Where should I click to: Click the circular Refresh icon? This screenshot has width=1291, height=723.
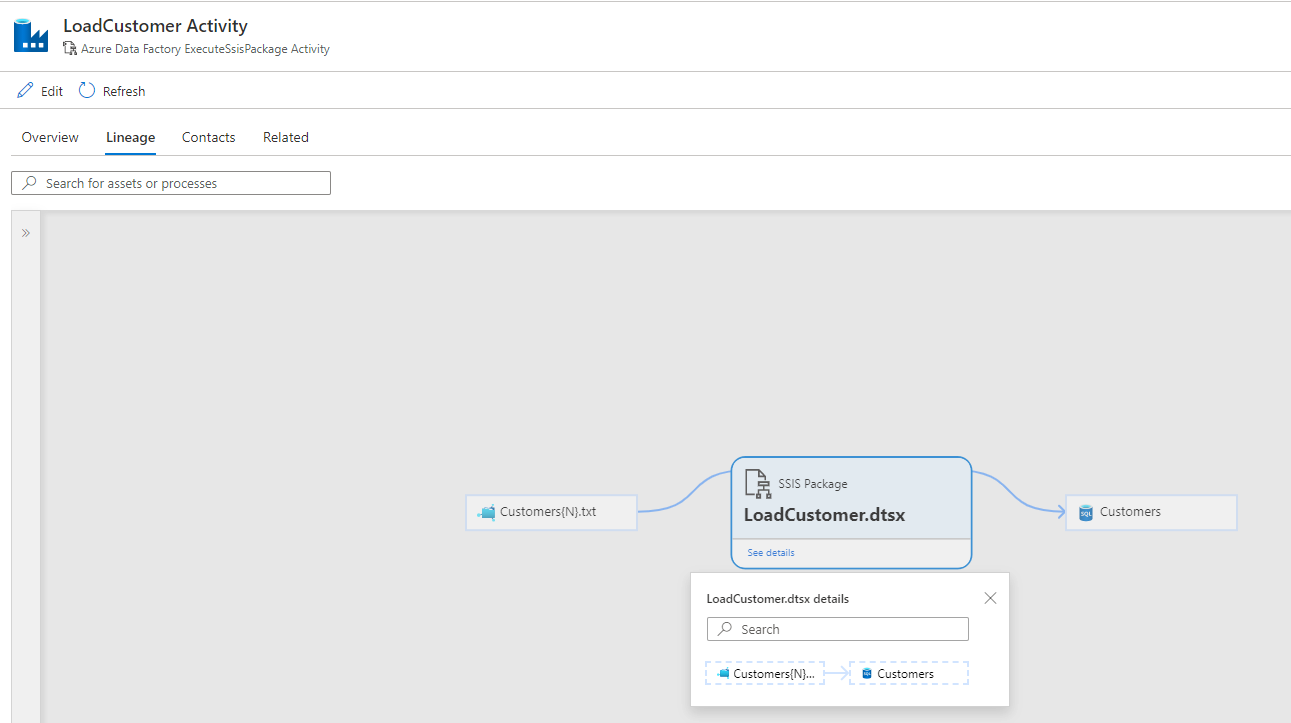point(87,90)
